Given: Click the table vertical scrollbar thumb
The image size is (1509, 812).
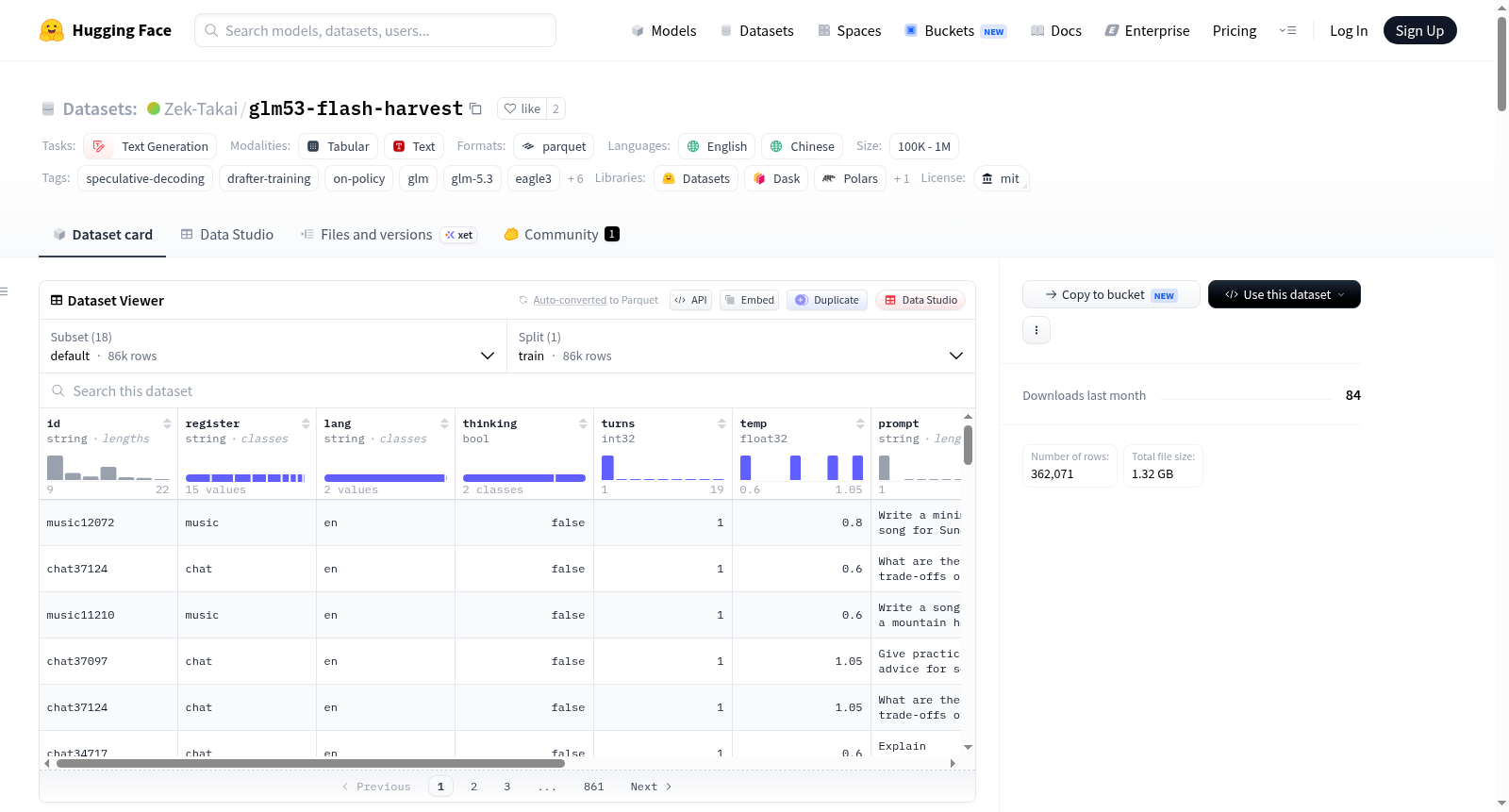Looking at the screenshot, I should pos(968,444).
